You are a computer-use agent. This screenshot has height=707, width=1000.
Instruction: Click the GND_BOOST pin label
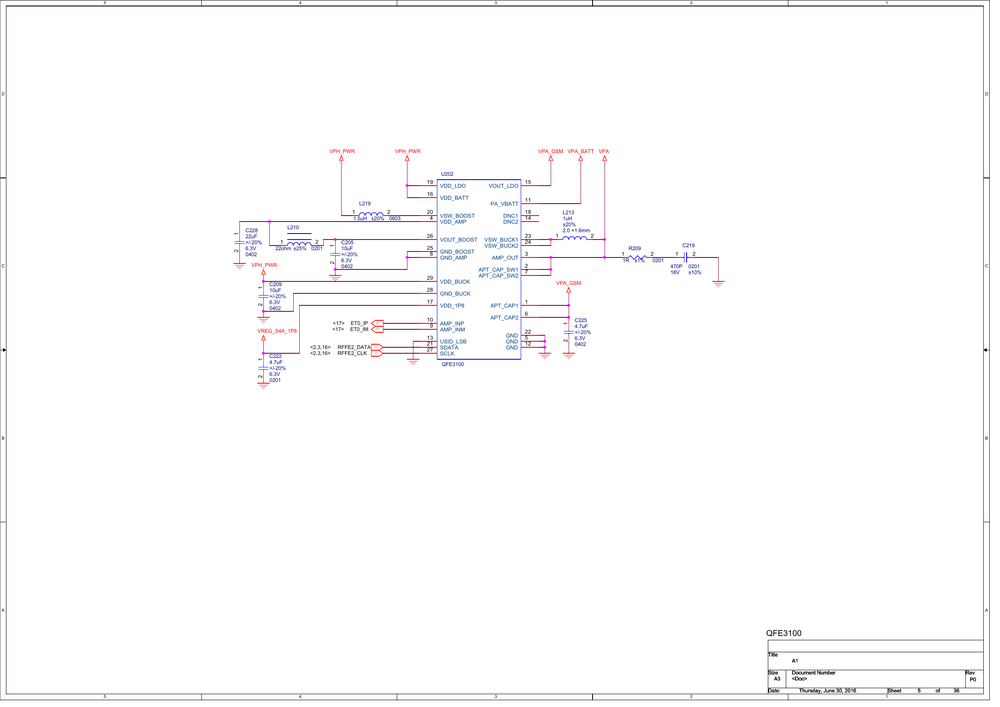(457, 252)
